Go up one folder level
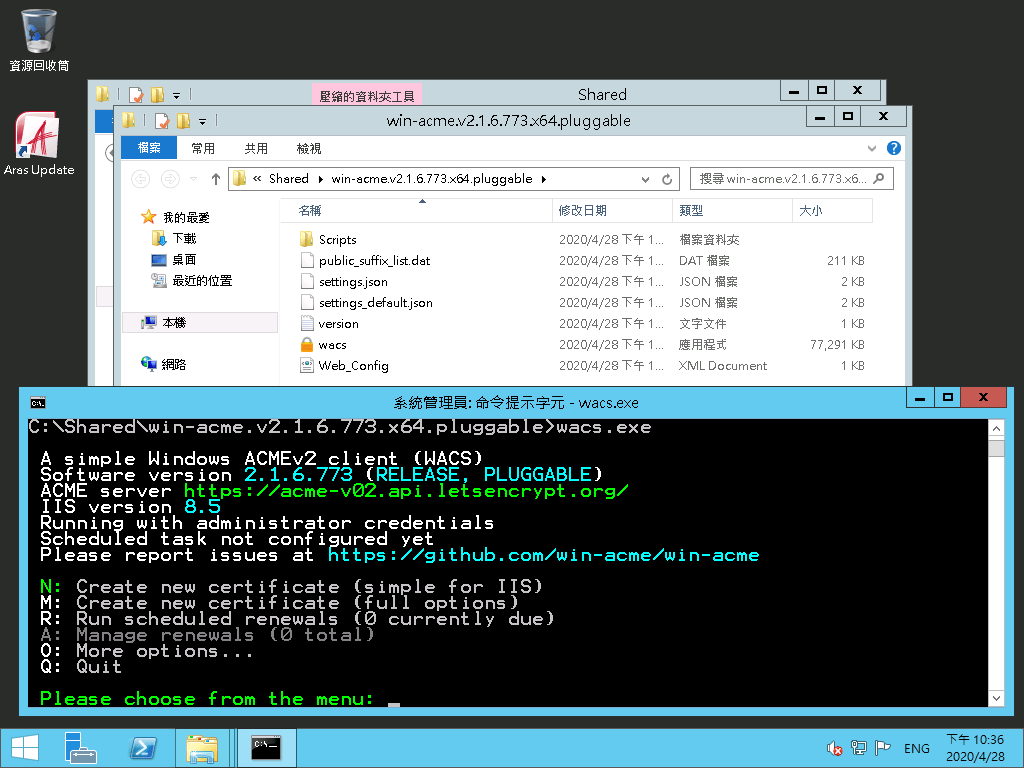This screenshot has height=768, width=1024. (215, 179)
